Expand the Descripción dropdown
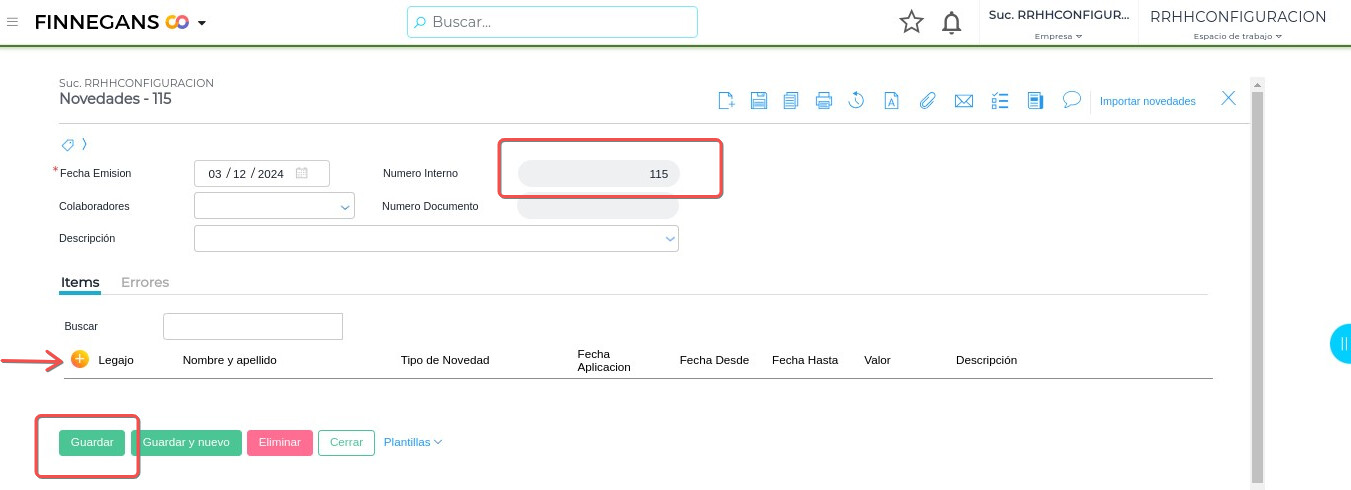 pos(669,239)
